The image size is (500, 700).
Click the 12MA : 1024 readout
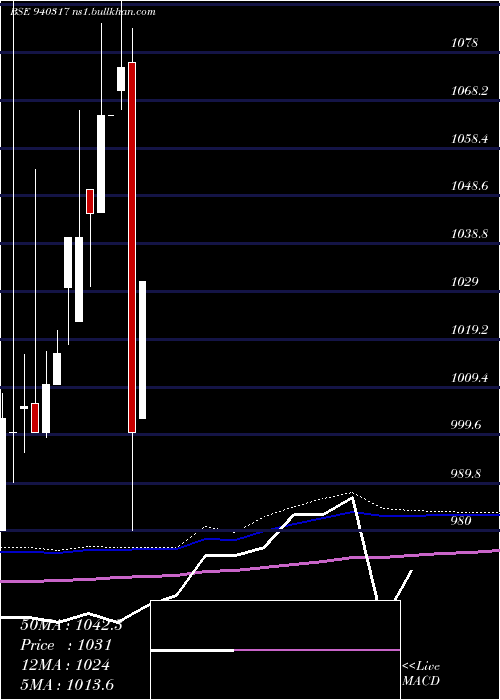point(65,665)
